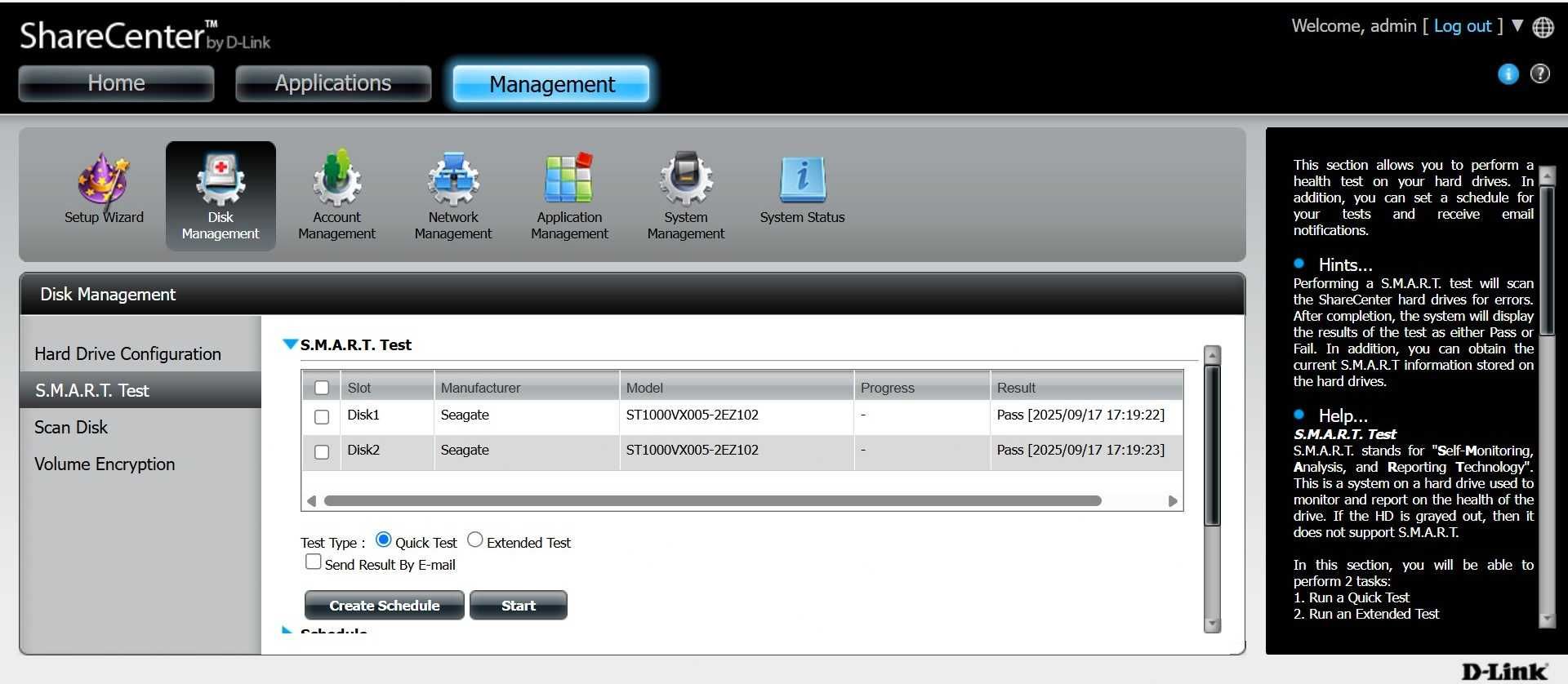Viewport: 1568px width, 684px height.
Task: Open System Status icon
Action: click(x=802, y=189)
